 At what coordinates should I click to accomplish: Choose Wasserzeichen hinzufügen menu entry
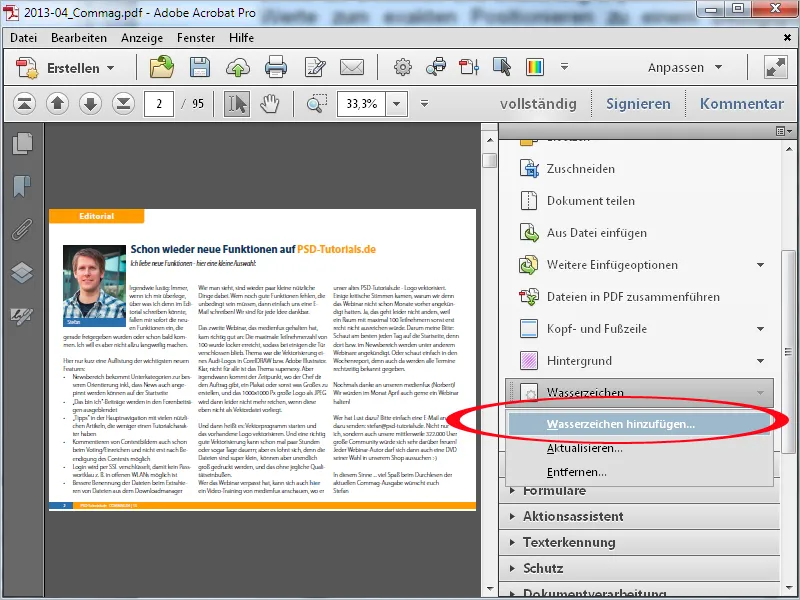[x=639, y=424]
